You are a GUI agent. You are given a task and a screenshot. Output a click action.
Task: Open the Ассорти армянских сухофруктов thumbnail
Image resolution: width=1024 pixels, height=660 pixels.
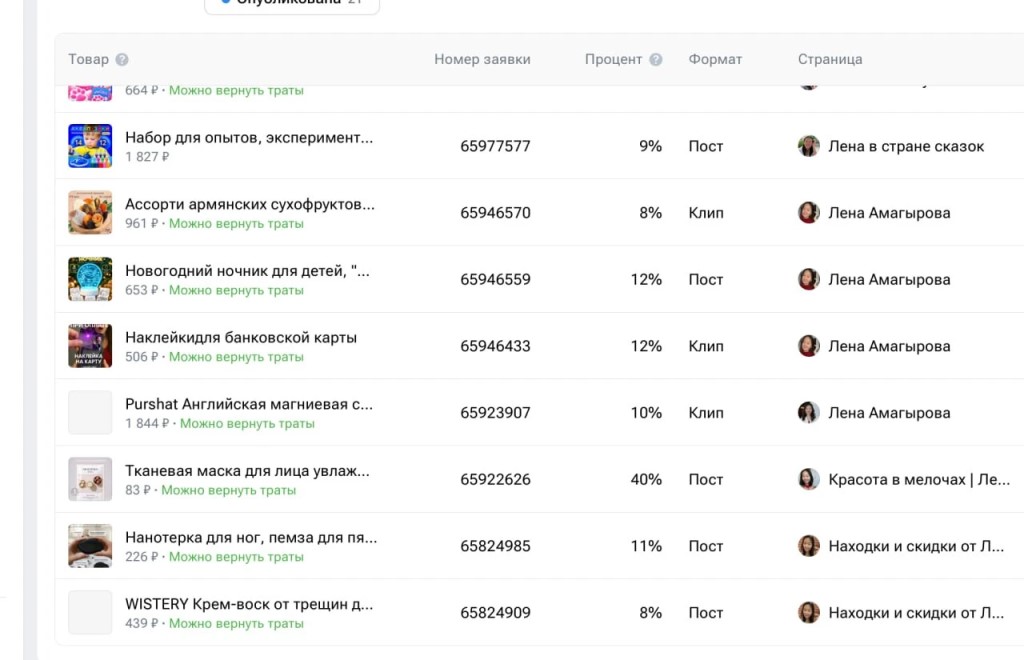pos(90,213)
